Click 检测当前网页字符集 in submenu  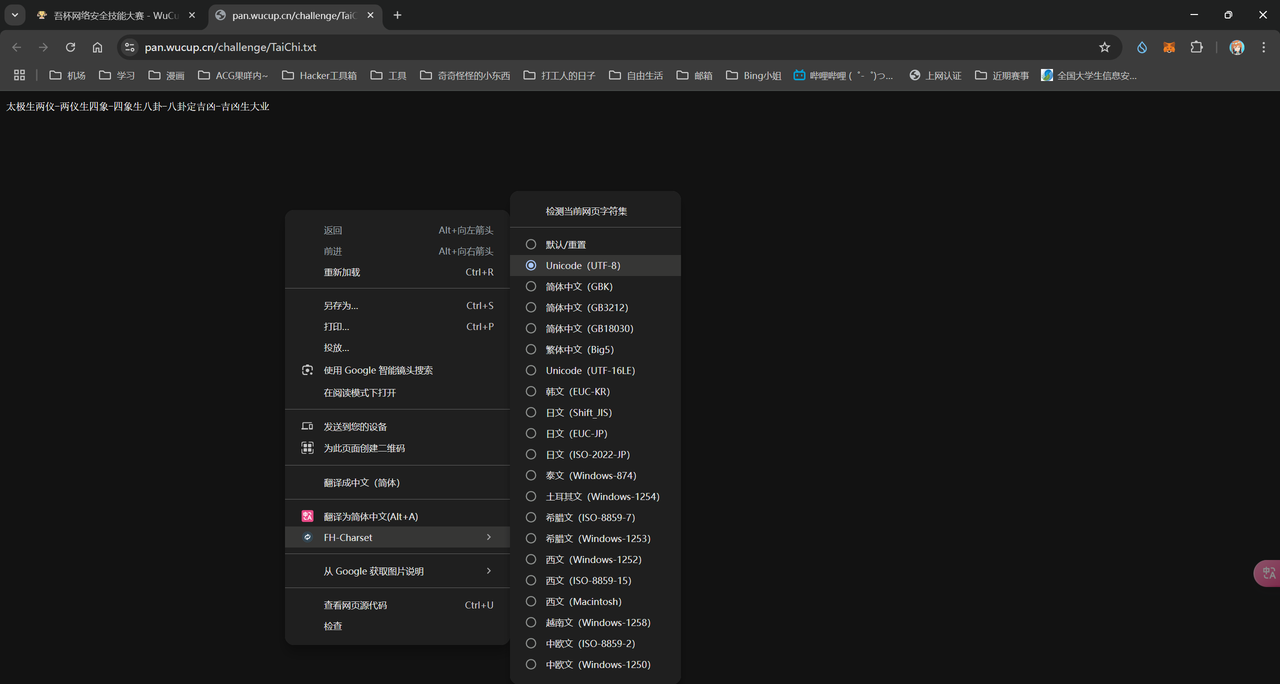[595, 211]
